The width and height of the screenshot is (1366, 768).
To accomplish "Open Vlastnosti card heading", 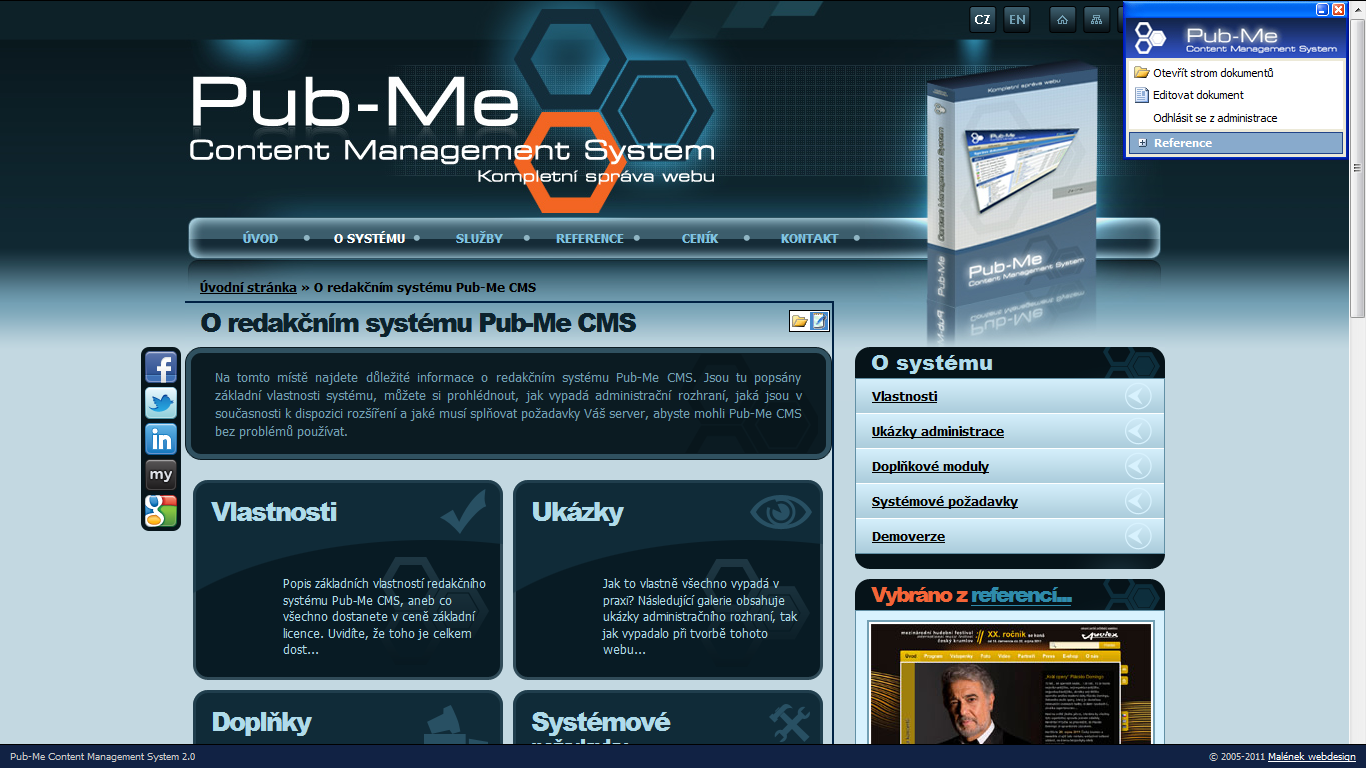I will 274,512.
